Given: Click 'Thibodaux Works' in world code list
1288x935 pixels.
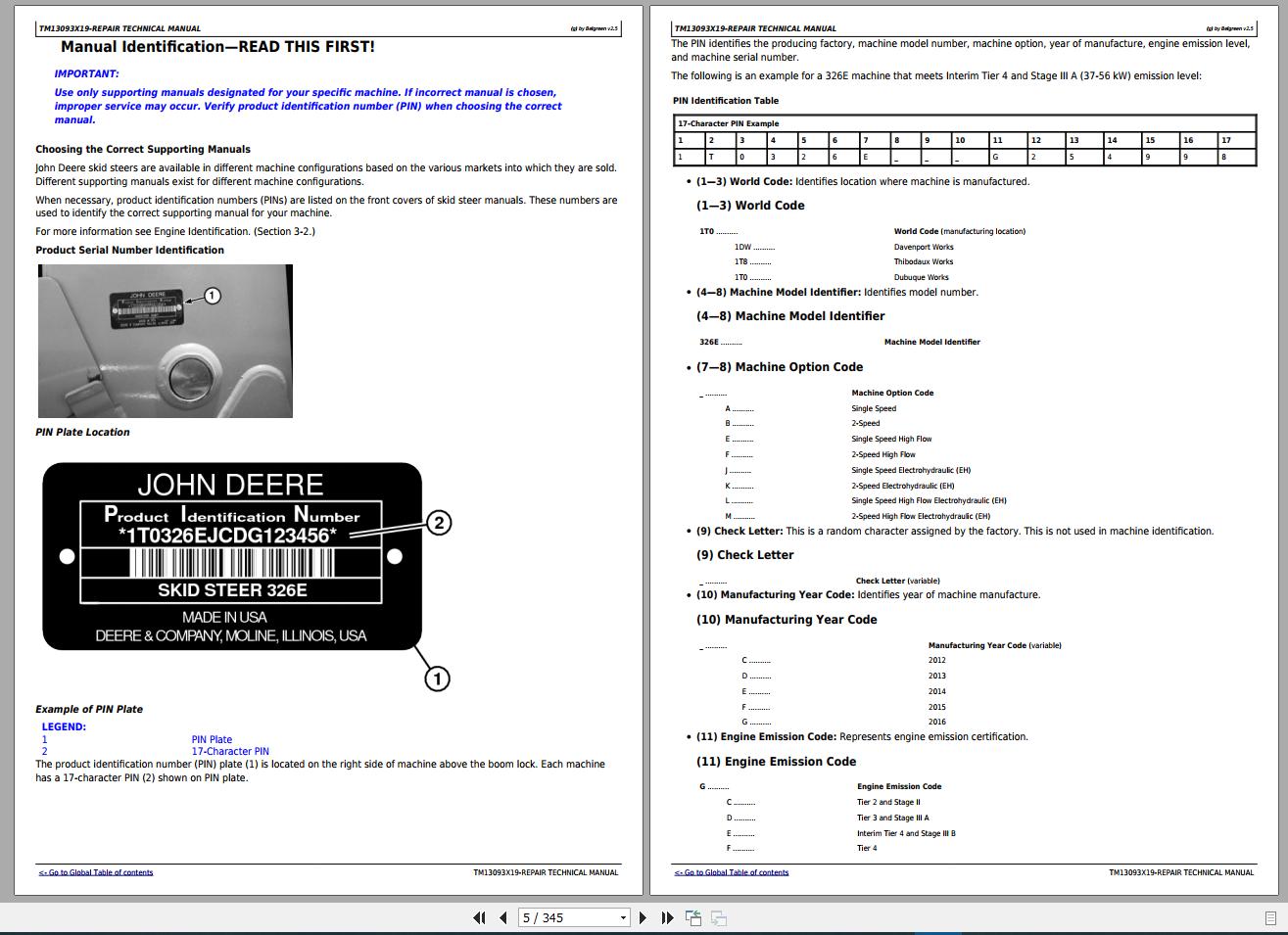Looking at the screenshot, I should [x=924, y=262].
